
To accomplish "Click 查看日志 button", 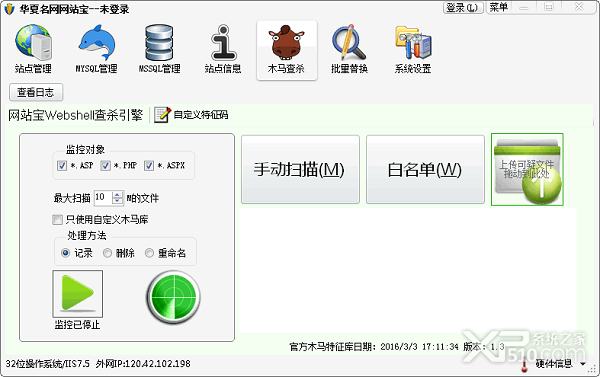I will coord(36,92).
